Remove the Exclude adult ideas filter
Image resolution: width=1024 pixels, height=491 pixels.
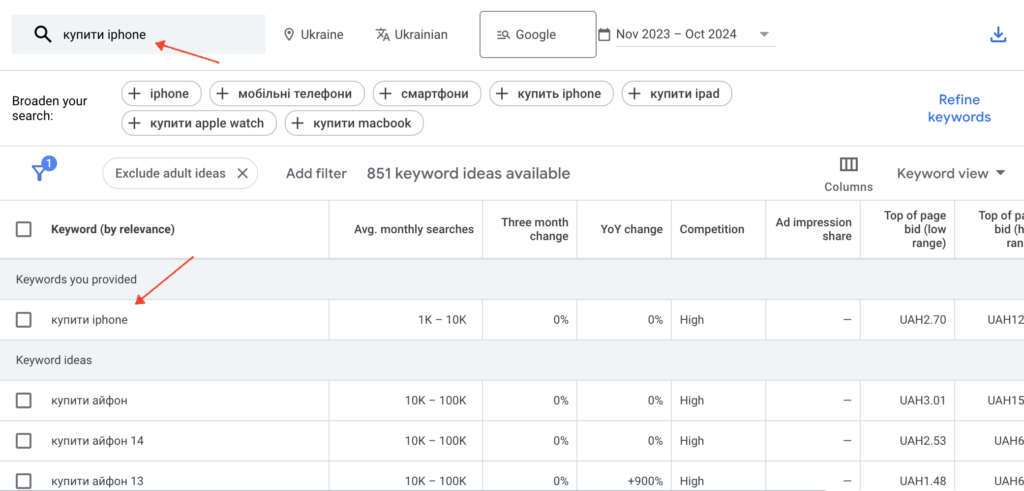(242, 173)
